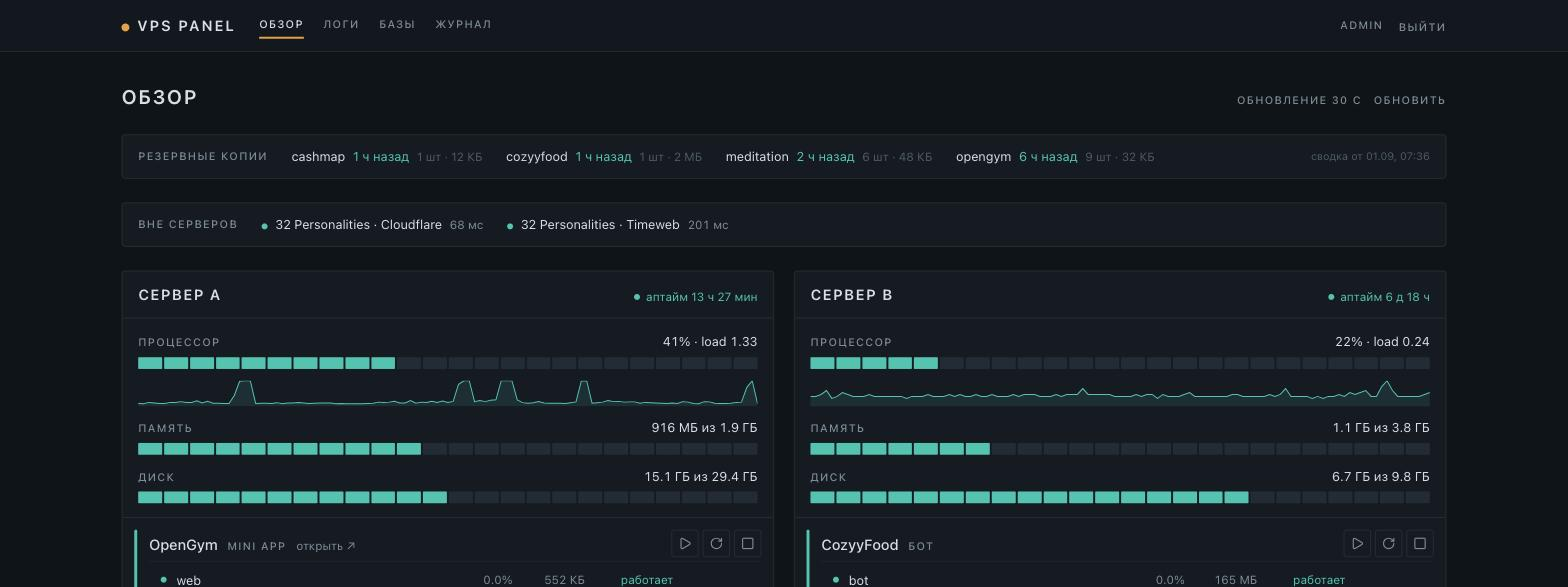Click the opengym backup entry

1055,157
